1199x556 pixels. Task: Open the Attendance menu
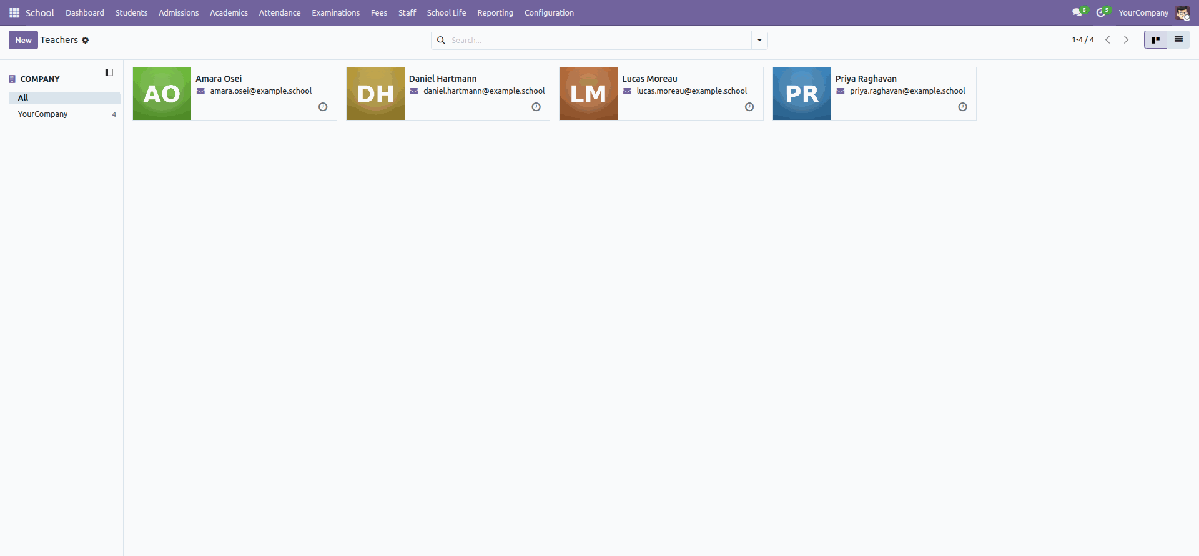[280, 13]
